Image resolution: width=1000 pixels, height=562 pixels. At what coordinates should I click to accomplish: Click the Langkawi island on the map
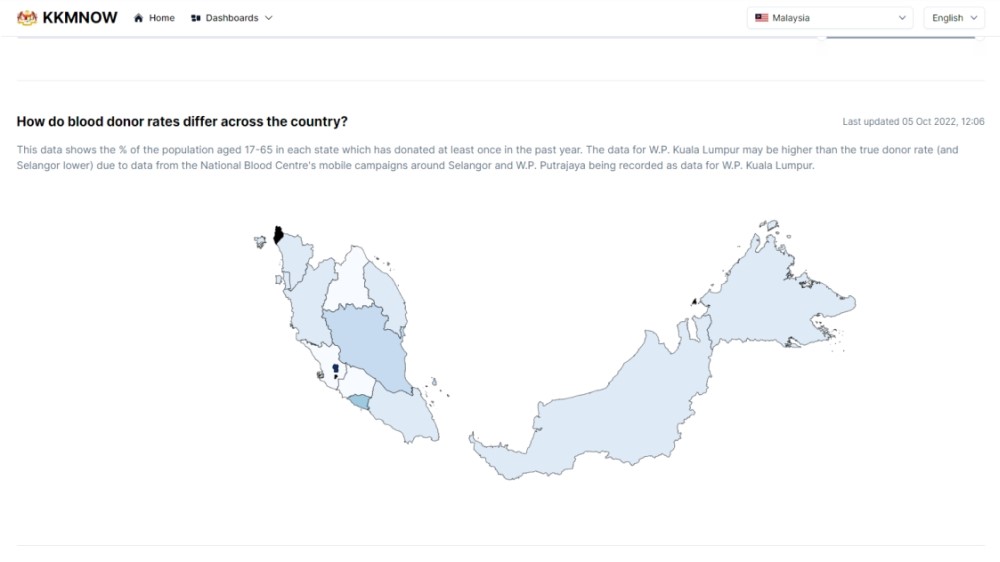[x=260, y=242]
